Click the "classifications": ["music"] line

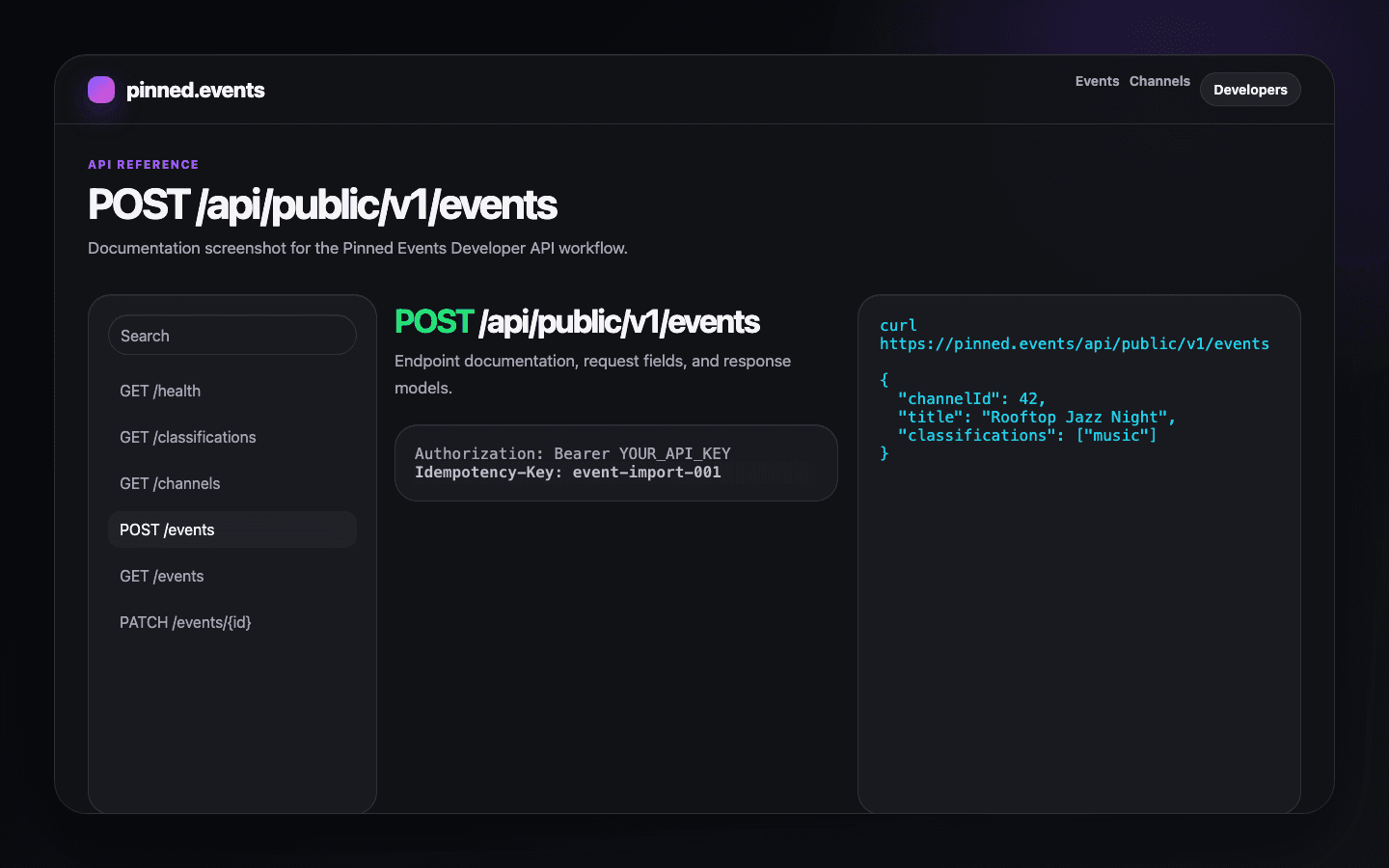(1027, 435)
